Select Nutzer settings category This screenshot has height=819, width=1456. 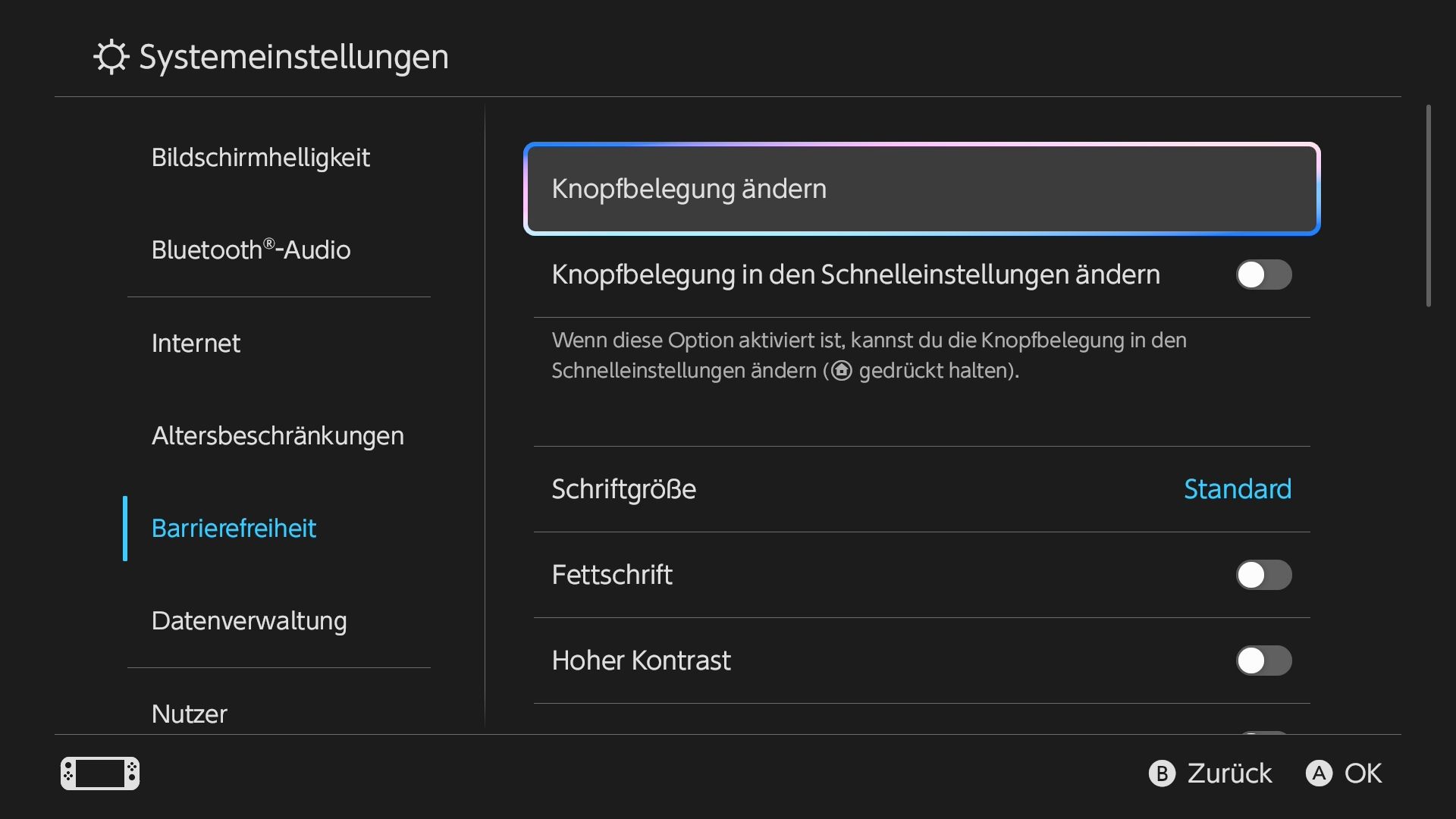[189, 714]
